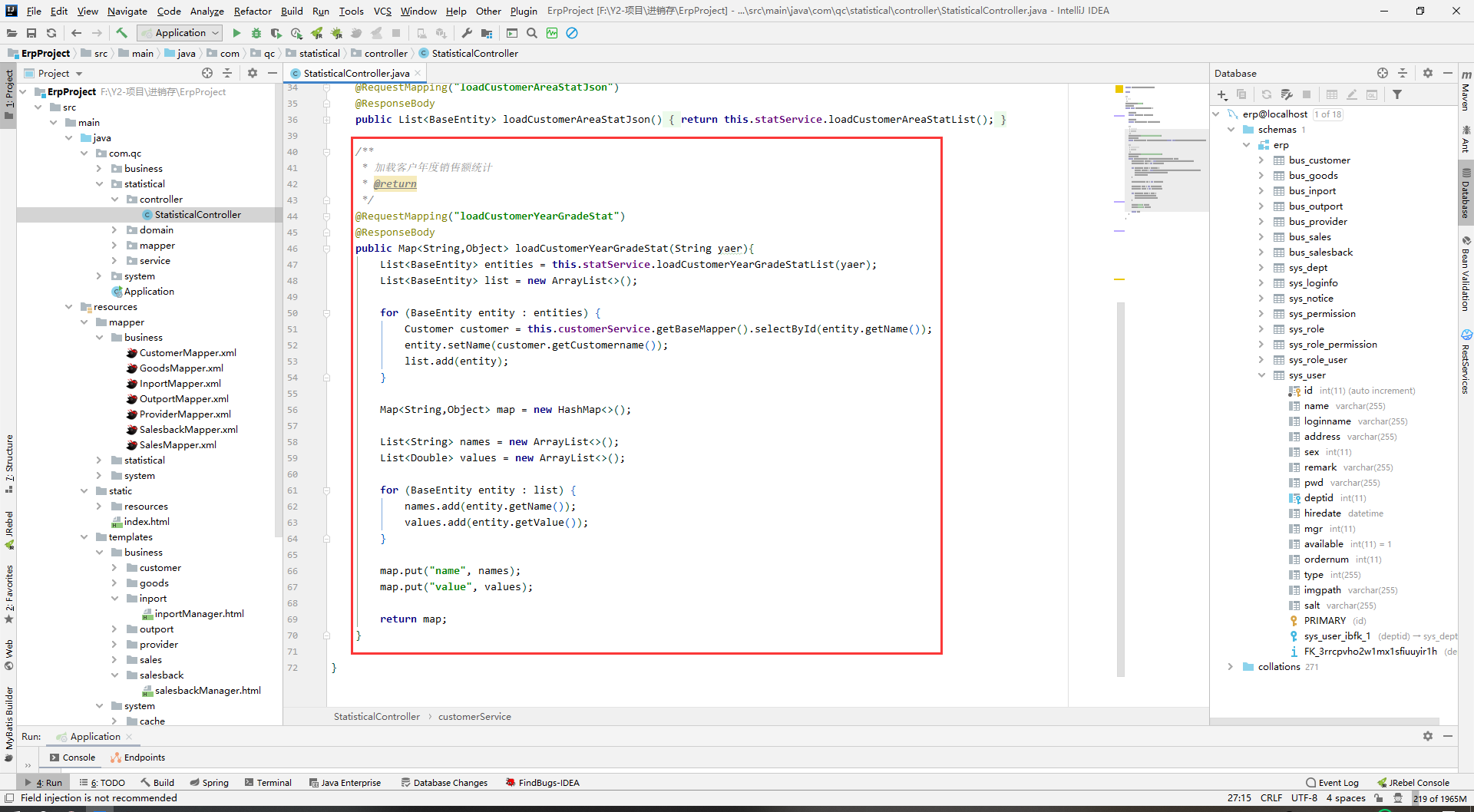Expand the bus_customer table node
The width and height of the screenshot is (1474, 812).
click(1261, 160)
